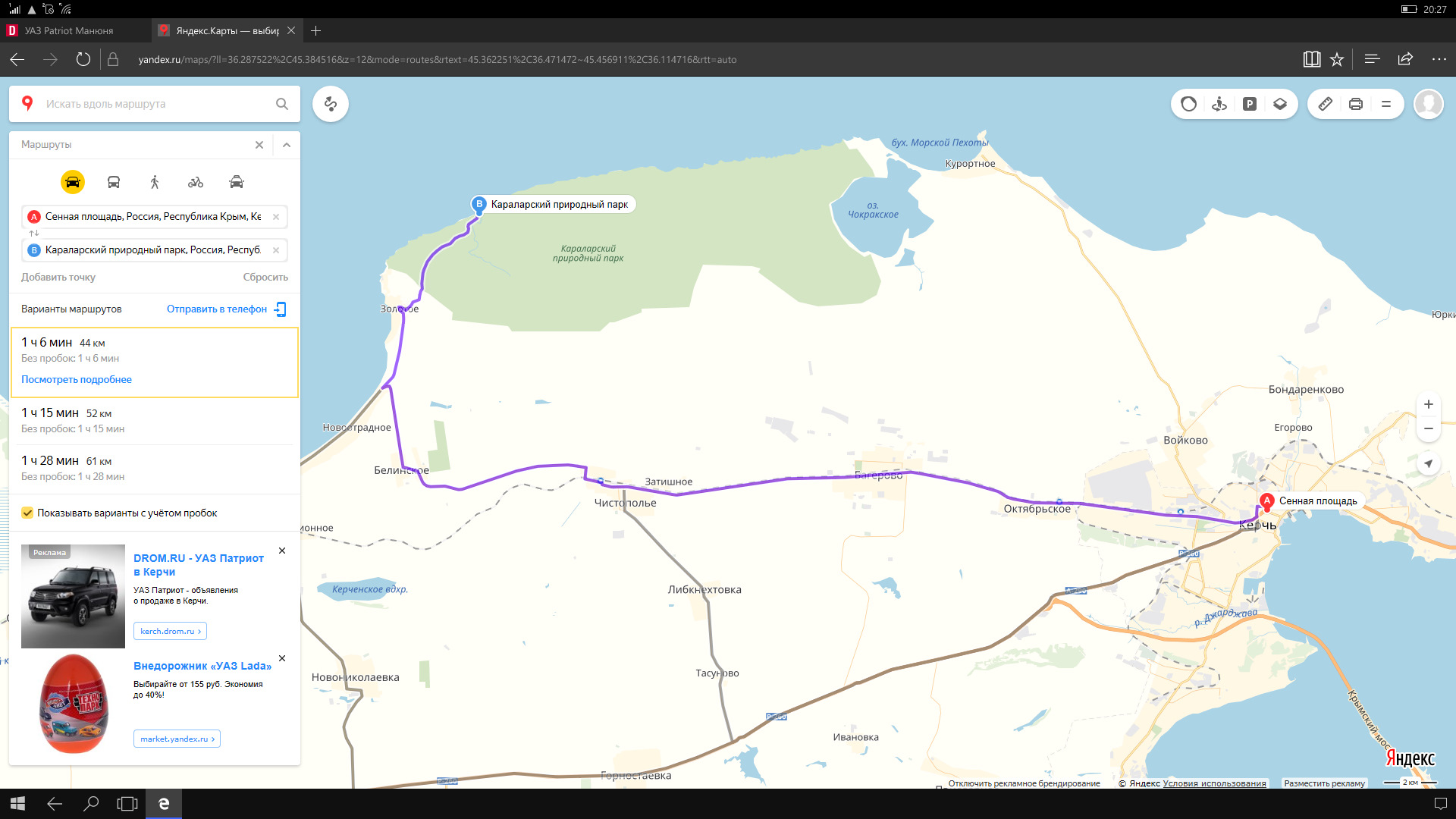This screenshot has height=819, width=1456.
Task: Open УАЗ Patriot car ad thumbnail
Action: click(x=73, y=596)
